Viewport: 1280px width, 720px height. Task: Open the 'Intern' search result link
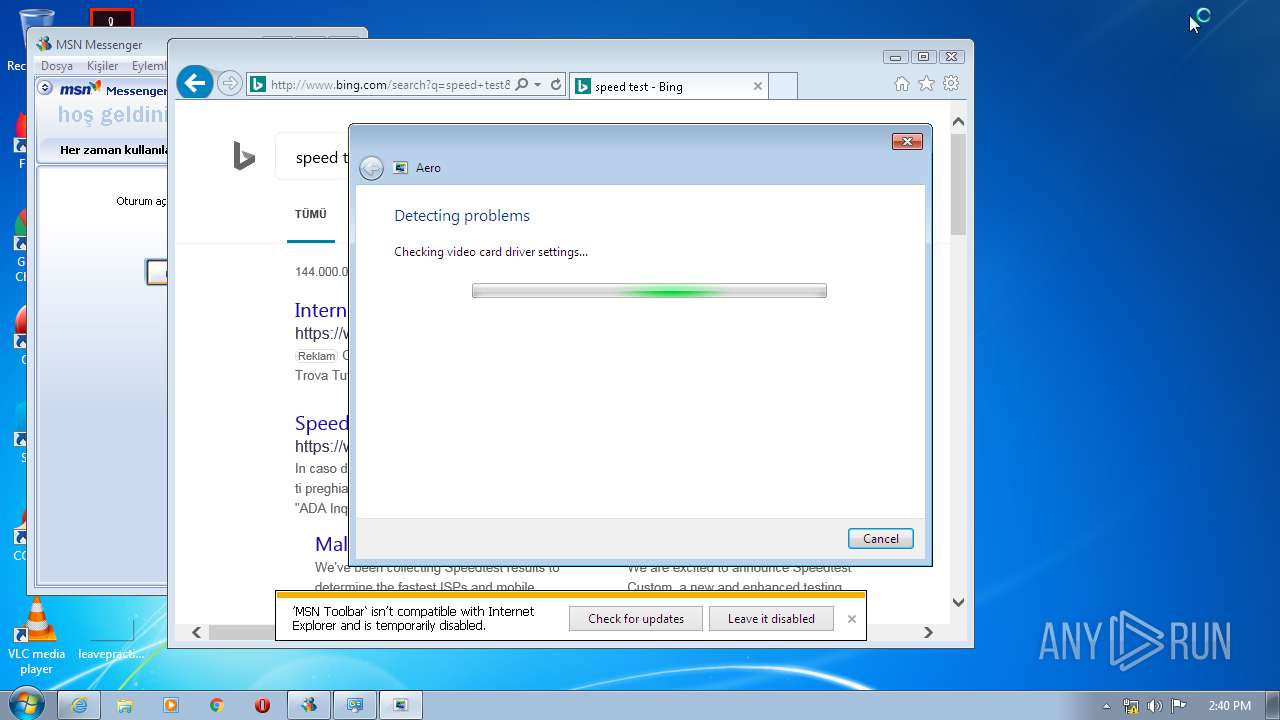pyautogui.click(x=321, y=310)
